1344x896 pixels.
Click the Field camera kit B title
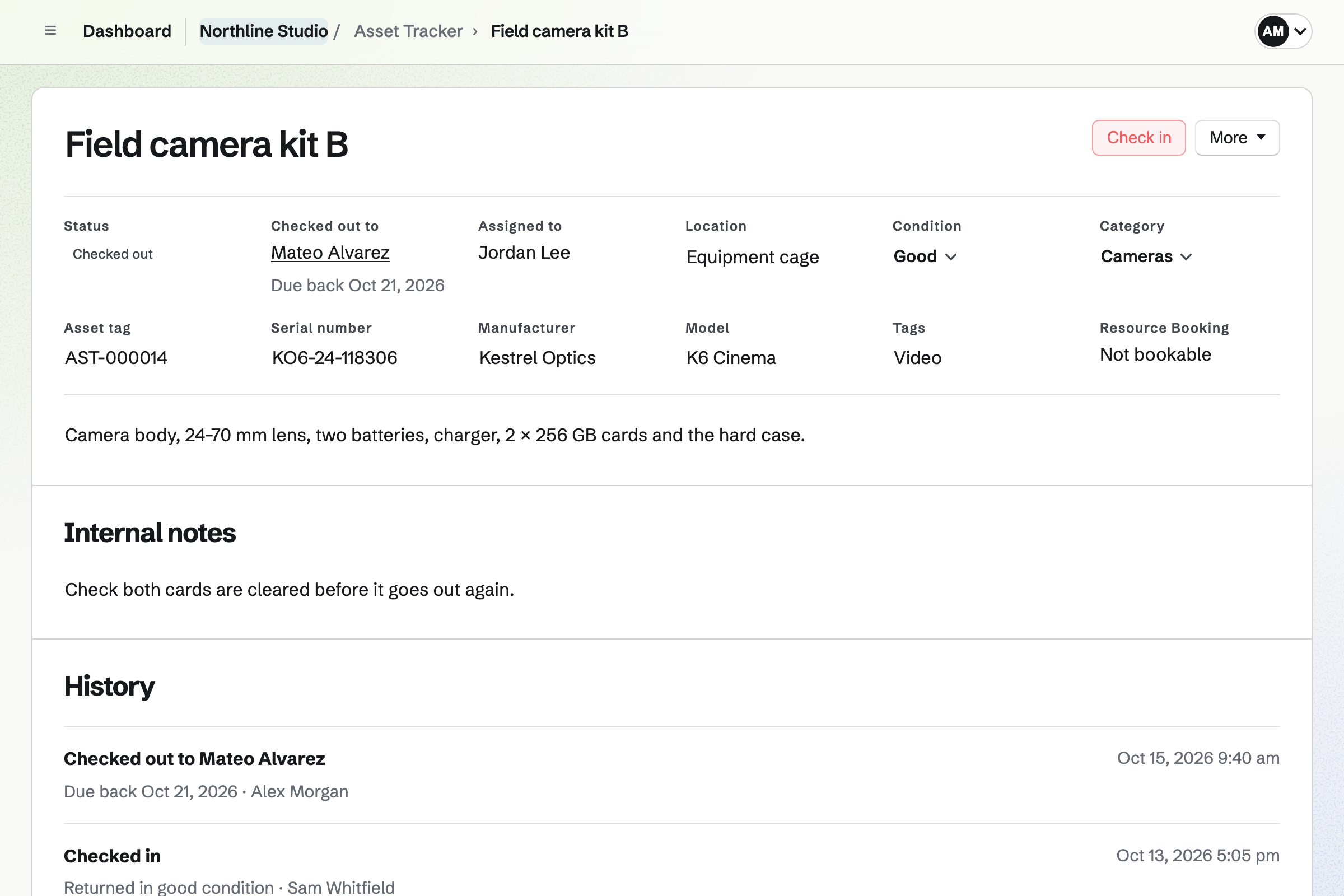[206, 144]
